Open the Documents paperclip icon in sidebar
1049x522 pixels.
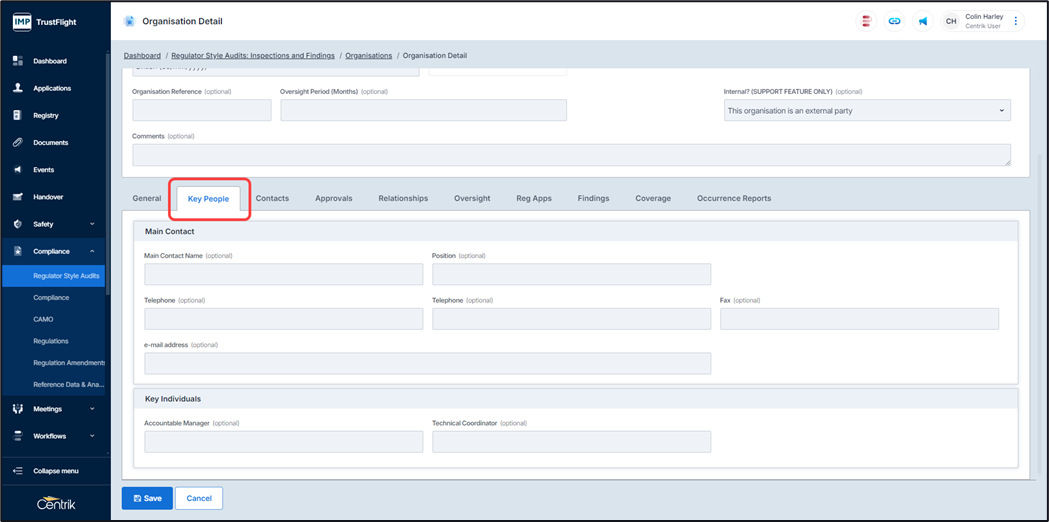pyautogui.click(x=18, y=143)
